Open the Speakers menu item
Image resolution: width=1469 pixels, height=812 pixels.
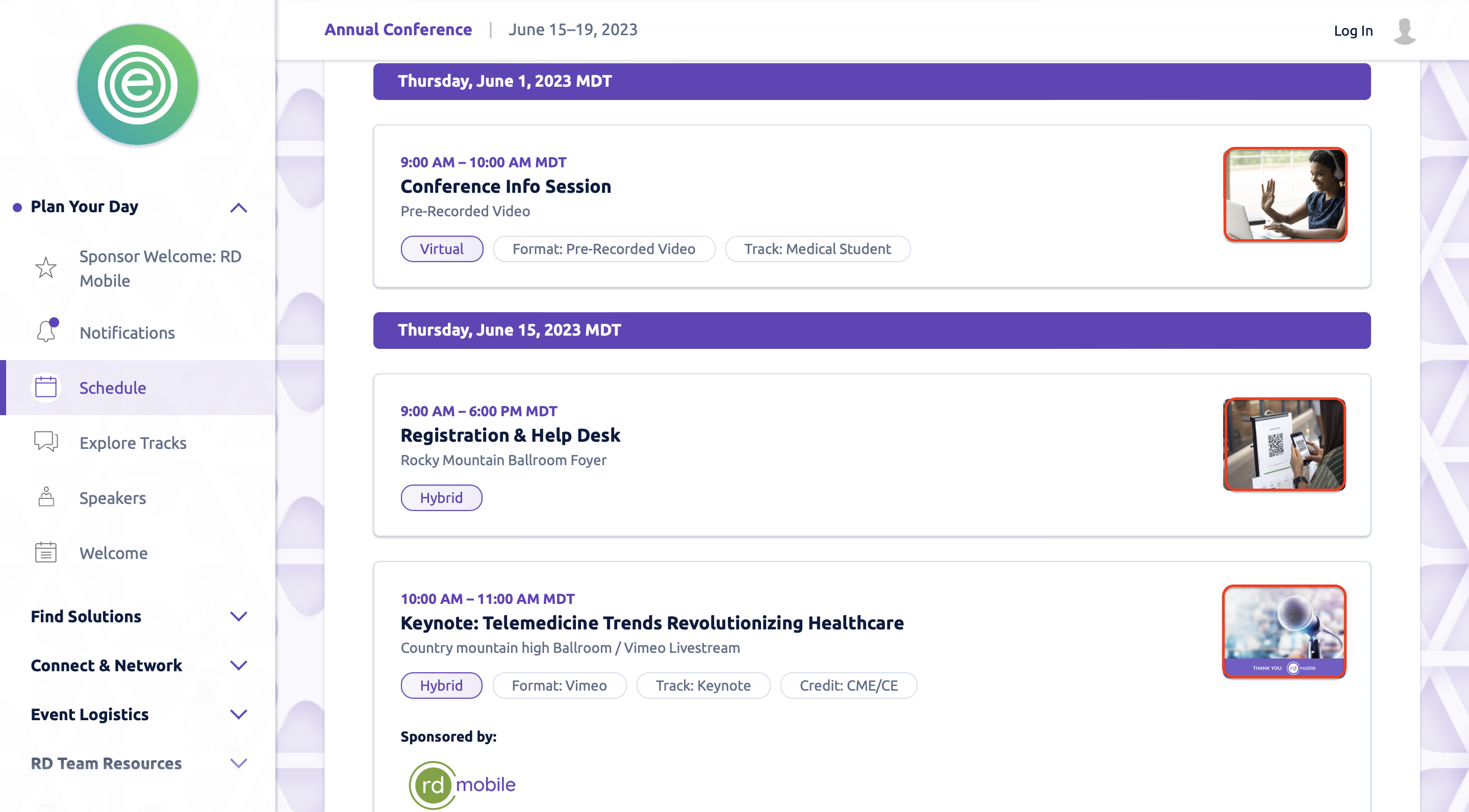[113, 498]
